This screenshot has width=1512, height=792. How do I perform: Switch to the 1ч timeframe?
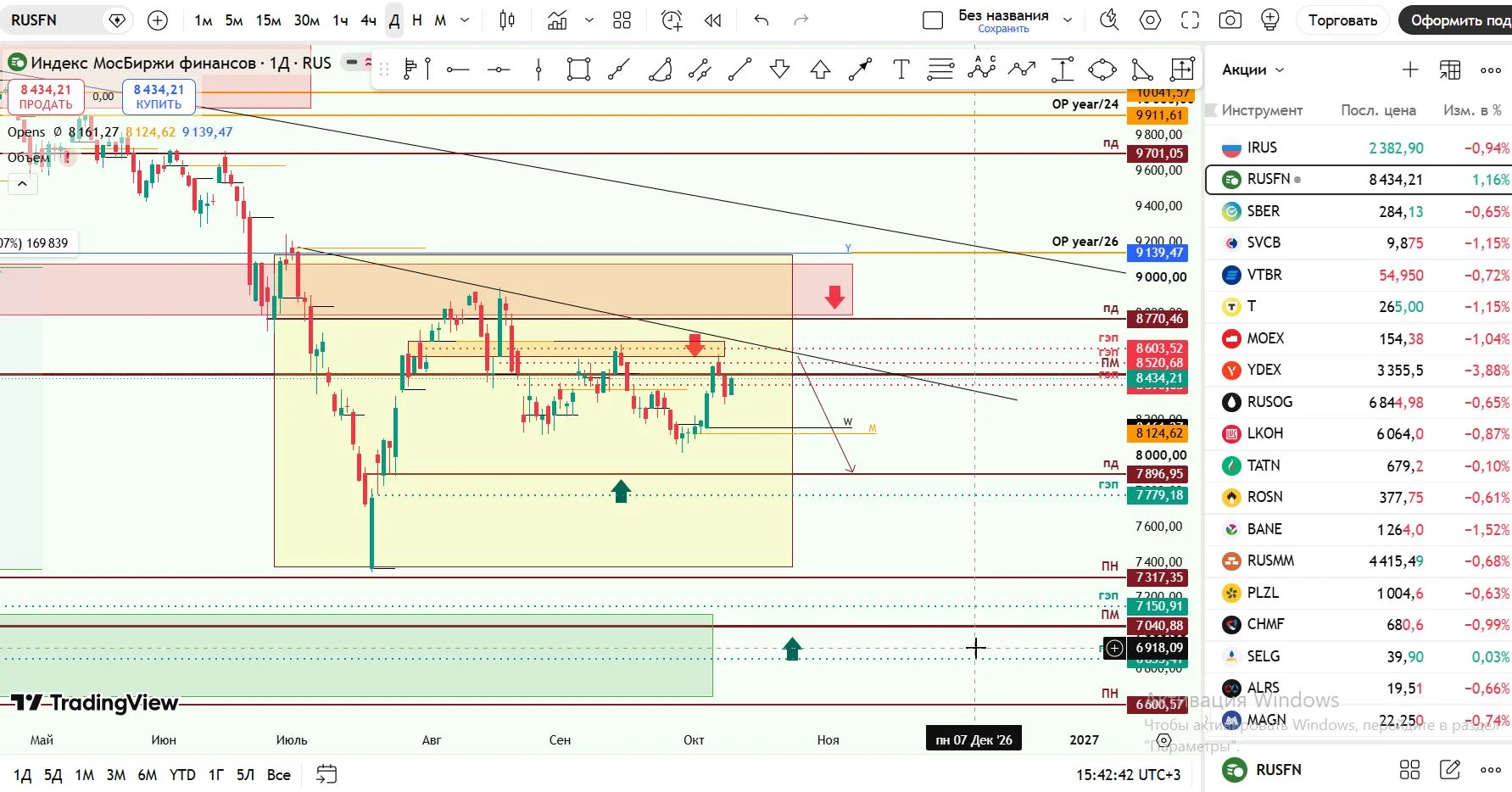tap(340, 20)
